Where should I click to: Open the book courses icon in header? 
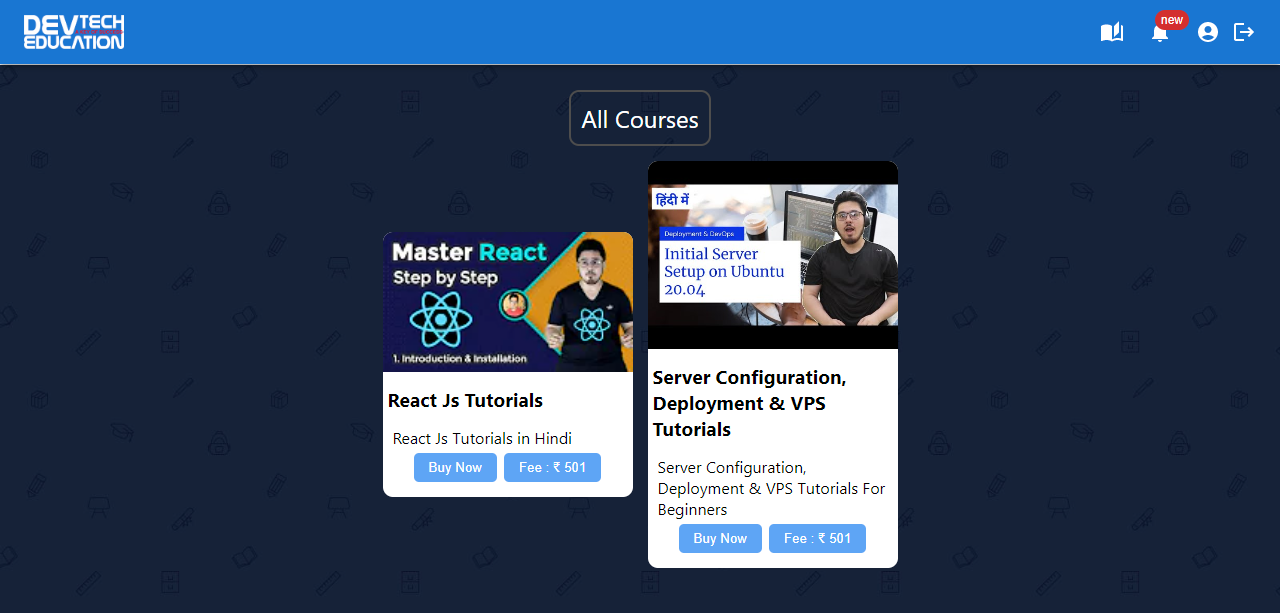coord(1112,32)
